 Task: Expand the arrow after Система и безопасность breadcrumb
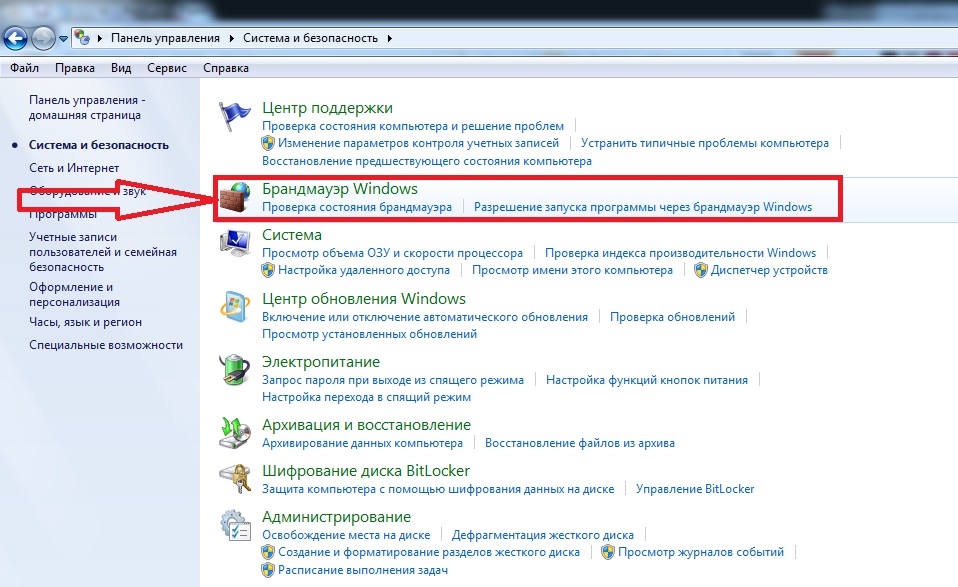[x=389, y=38]
